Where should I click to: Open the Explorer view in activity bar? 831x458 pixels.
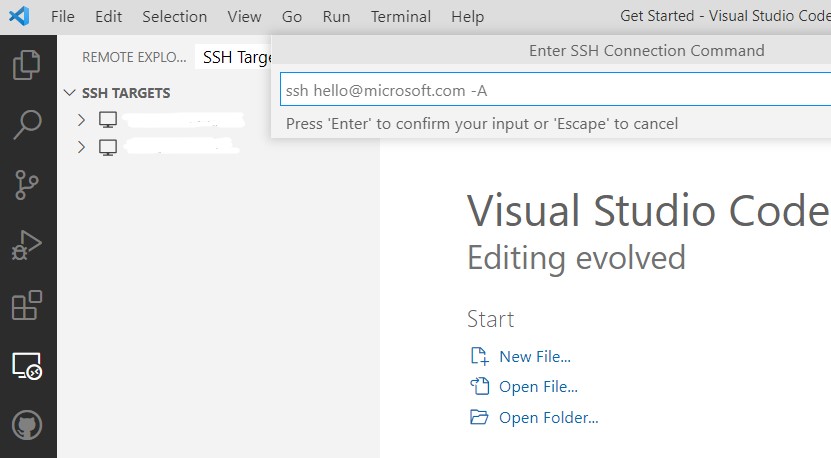click(27, 65)
